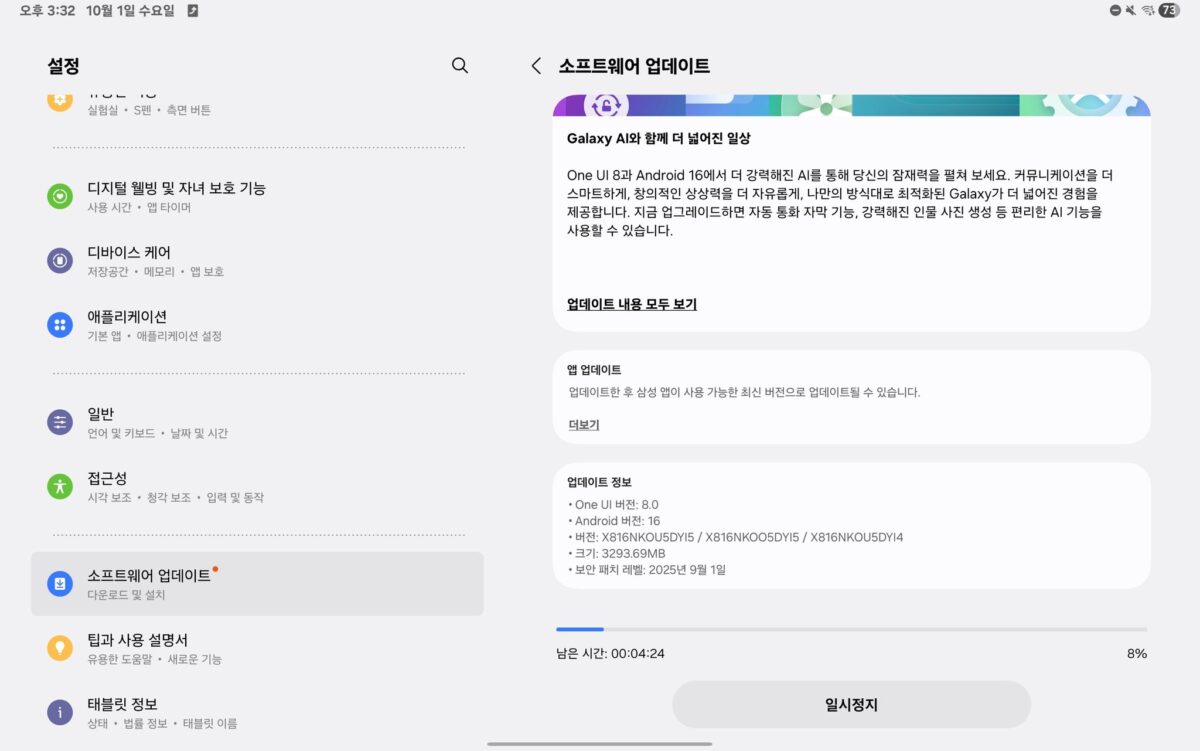Click the back arrow on Software update page
Viewport: 1200px width, 751px height.
click(x=537, y=65)
